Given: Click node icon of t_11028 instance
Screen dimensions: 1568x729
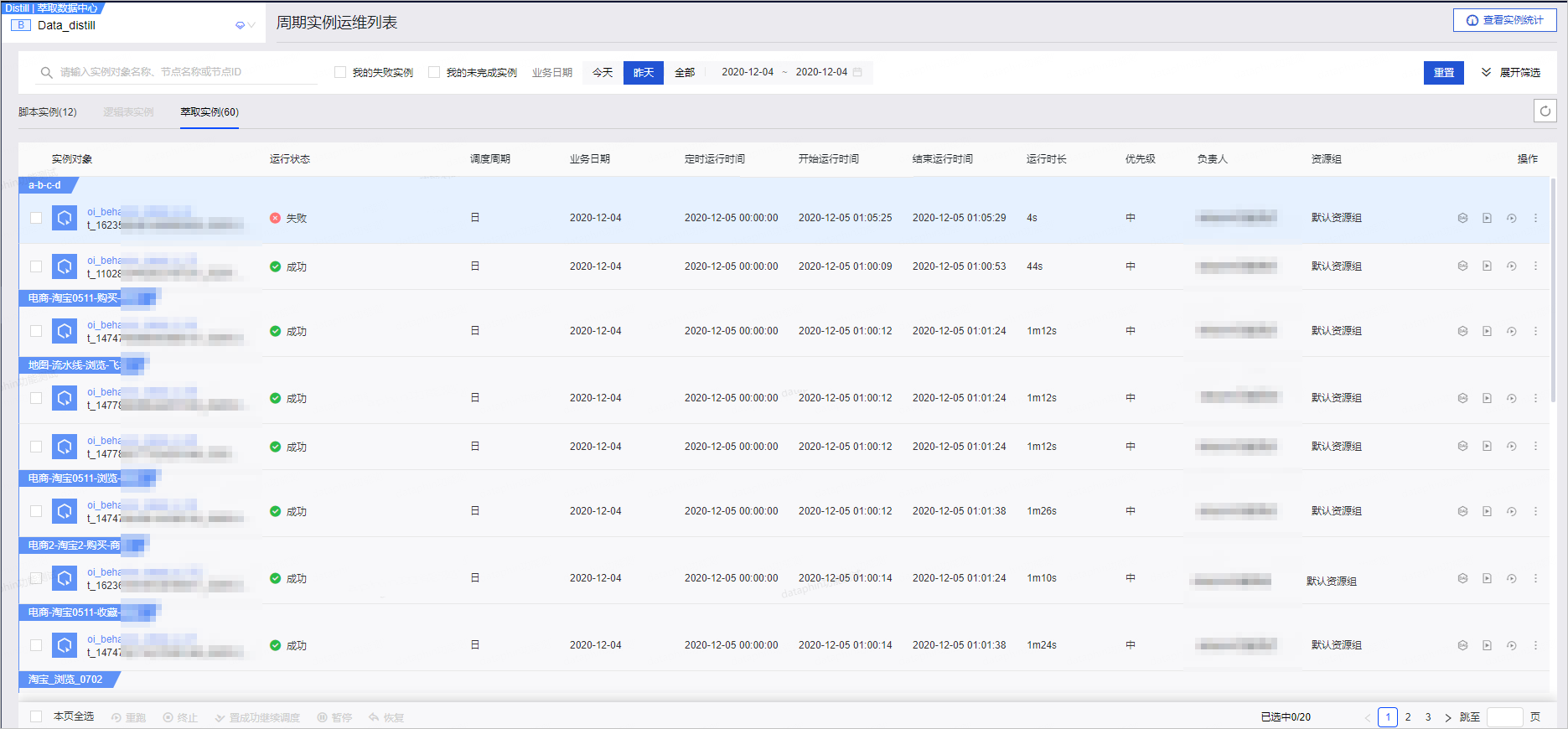Looking at the screenshot, I should click(65, 266).
